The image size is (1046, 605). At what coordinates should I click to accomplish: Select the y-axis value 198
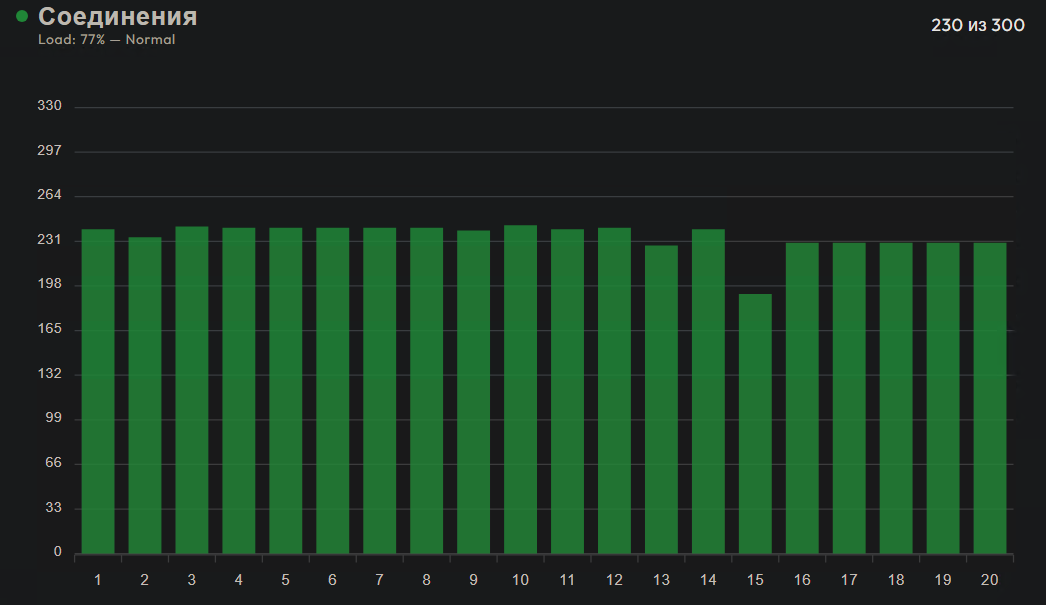point(49,284)
